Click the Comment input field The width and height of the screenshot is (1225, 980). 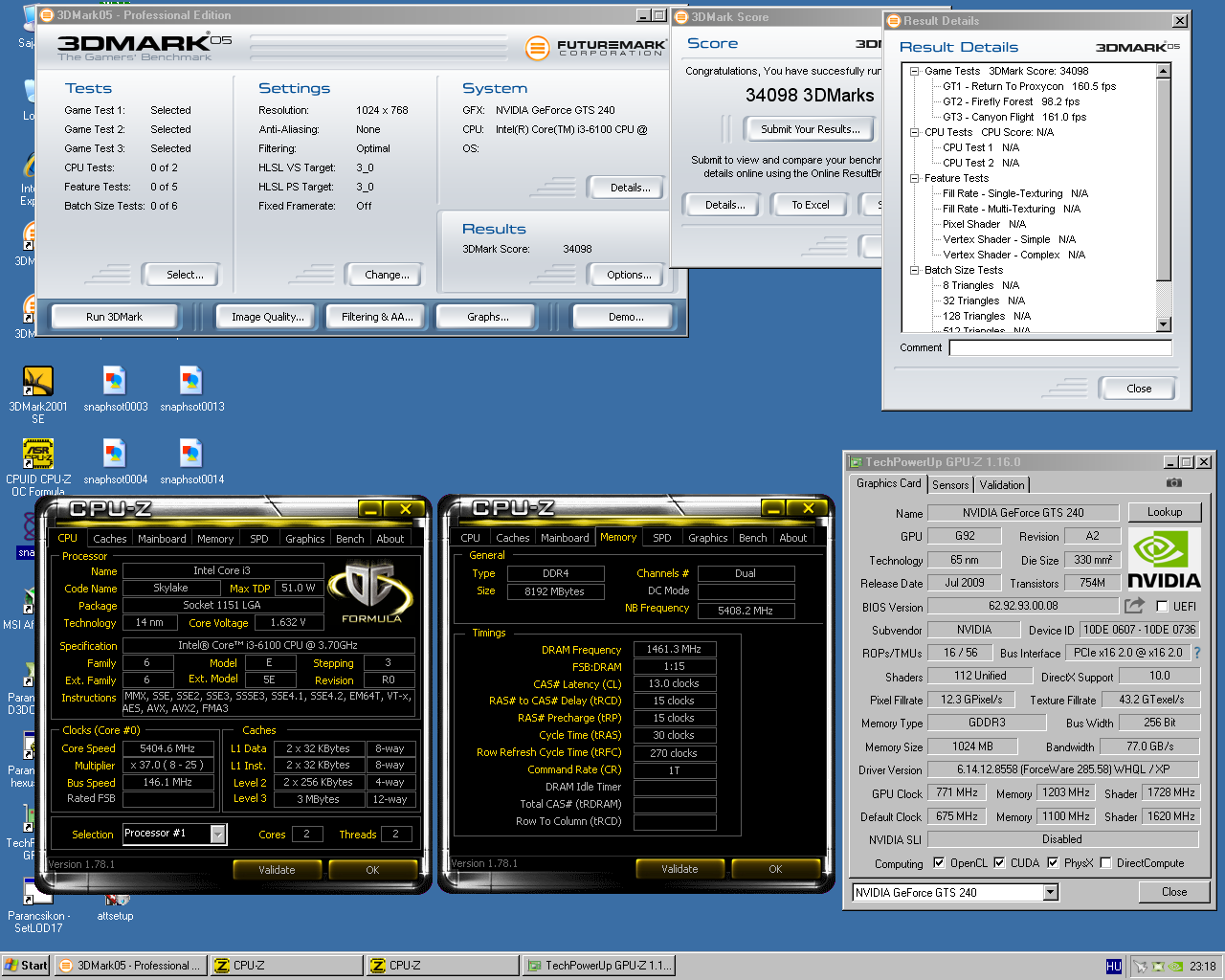point(1060,347)
